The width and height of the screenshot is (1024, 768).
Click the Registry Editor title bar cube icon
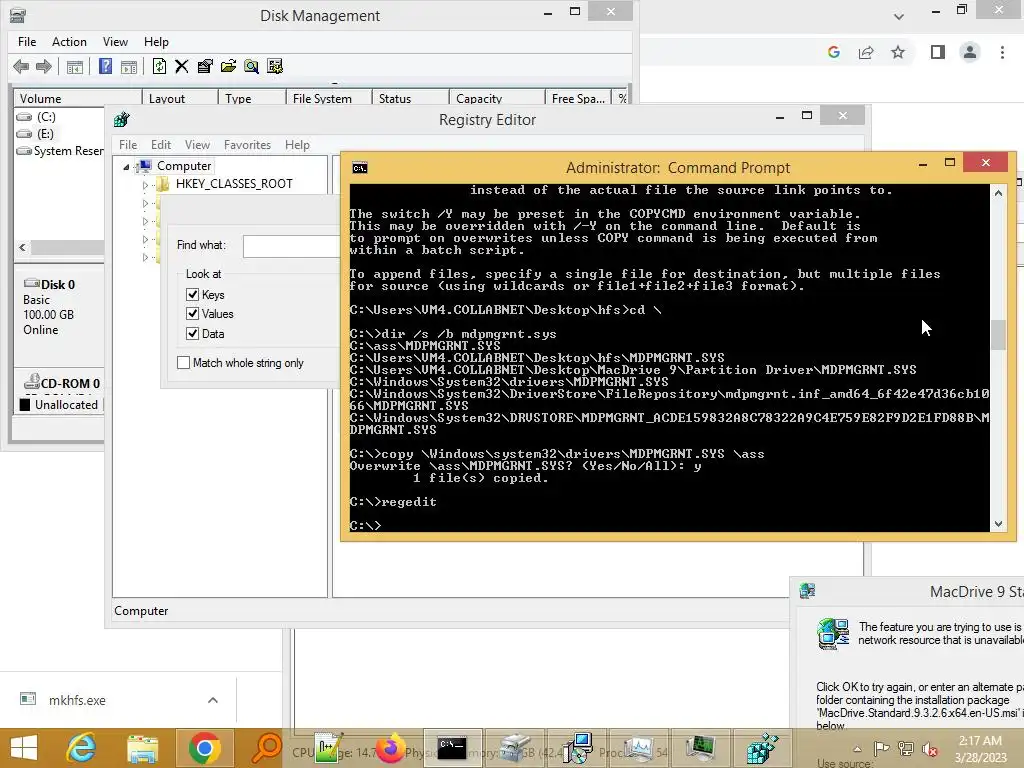(121, 120)
